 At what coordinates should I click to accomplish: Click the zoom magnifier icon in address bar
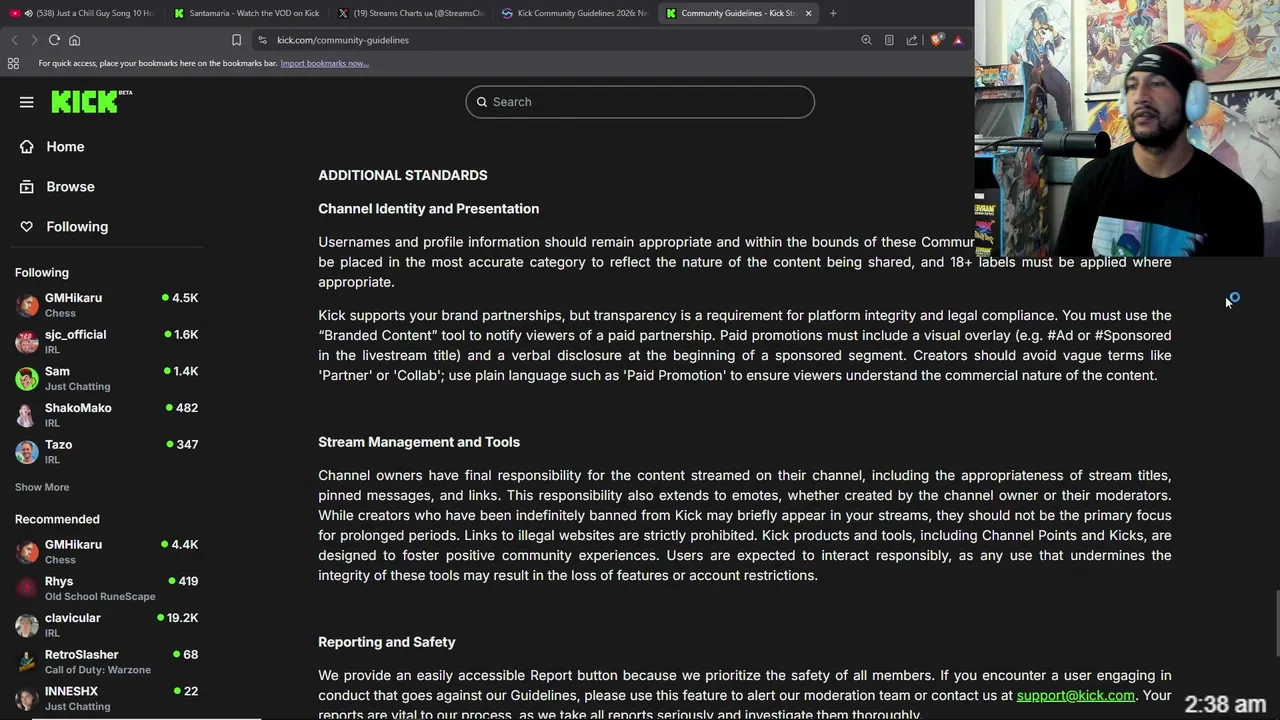coord(866,40)
